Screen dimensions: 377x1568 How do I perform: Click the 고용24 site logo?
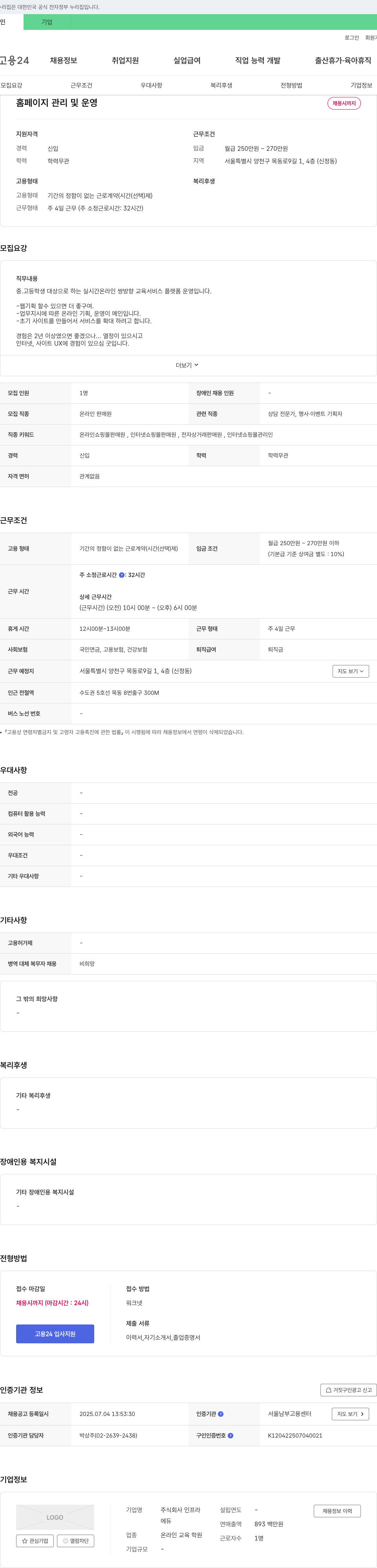14,60
